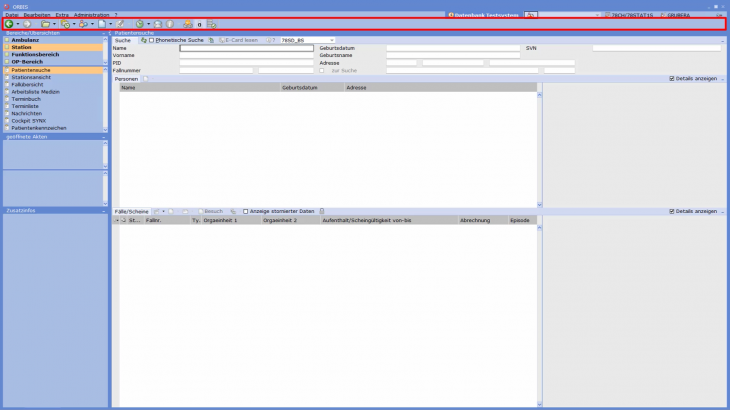Click the round info icon in toolbar
Screen dimensions: 730x410
[x=170, y=24]
